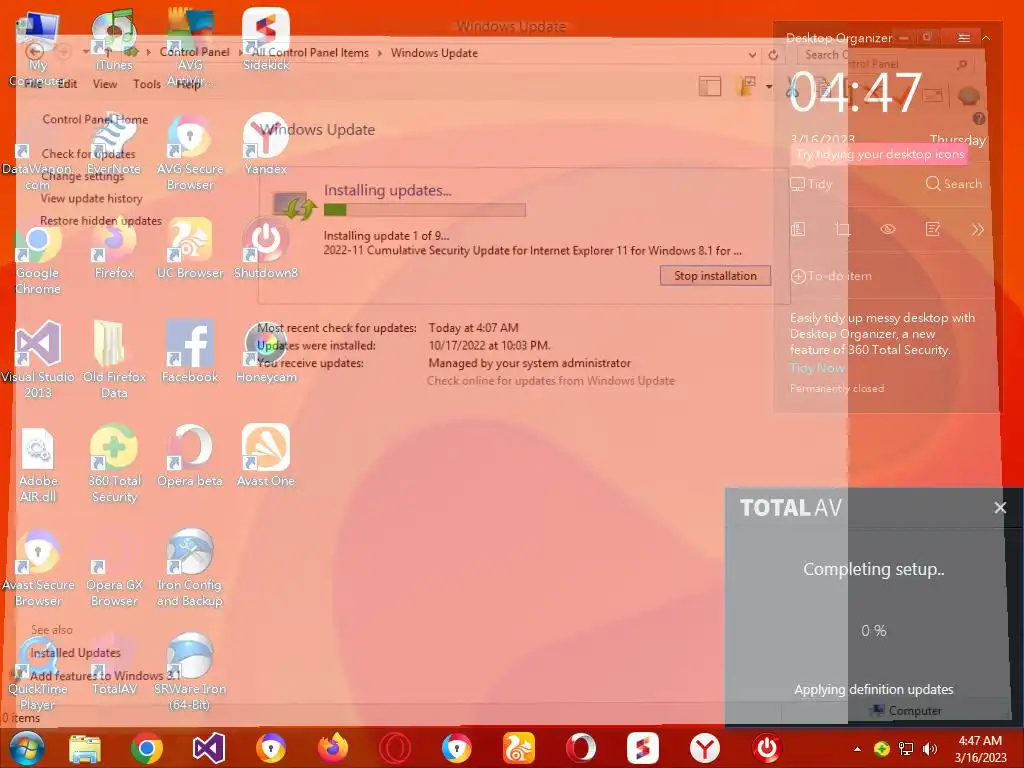Viewport: 1024px width, 768px height.
Task: Toggle the eye icon in Desktop Organizer
Action: pyautogui.click(x=888, y=229)
